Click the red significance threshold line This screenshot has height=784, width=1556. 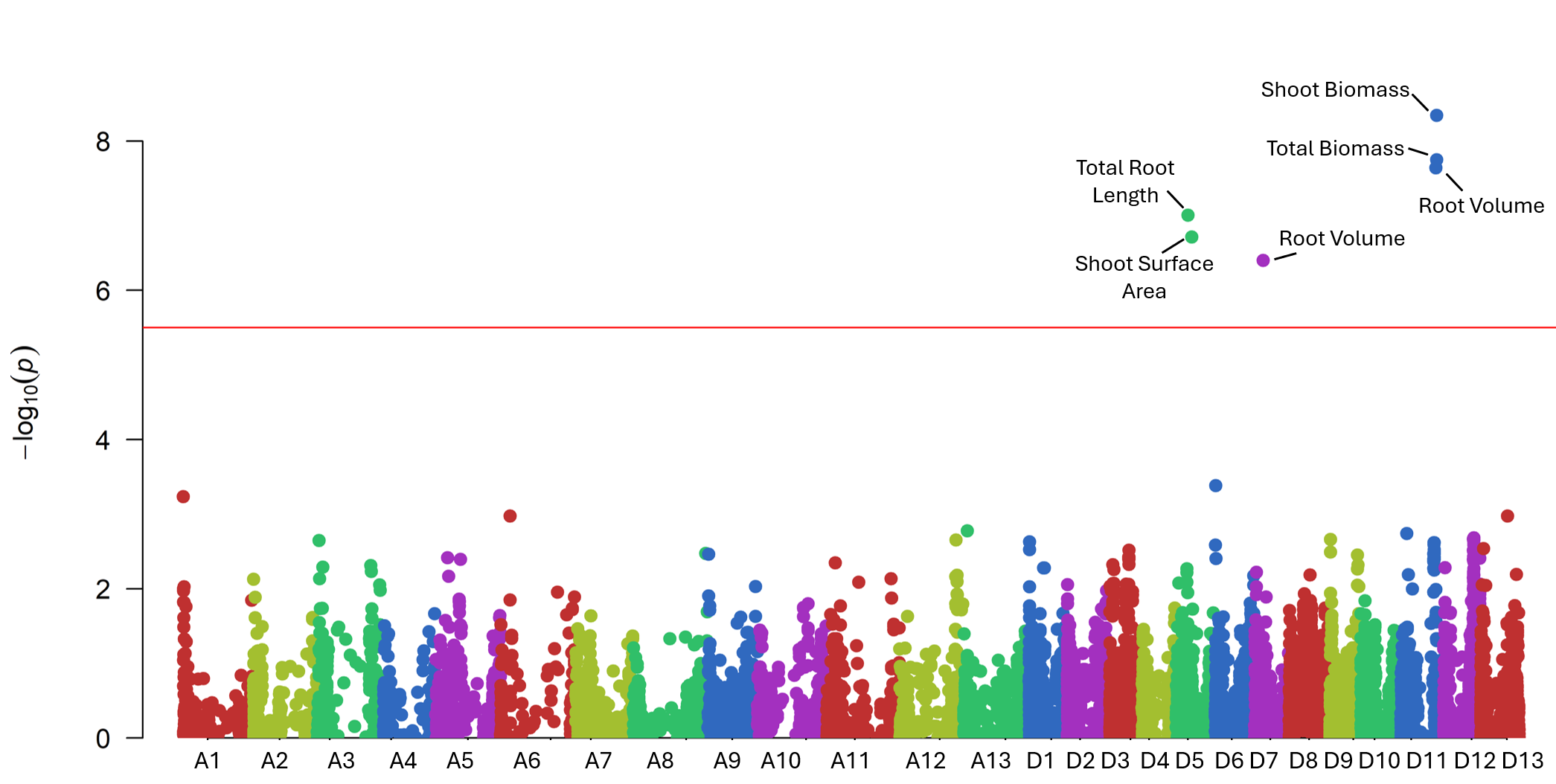744,327
